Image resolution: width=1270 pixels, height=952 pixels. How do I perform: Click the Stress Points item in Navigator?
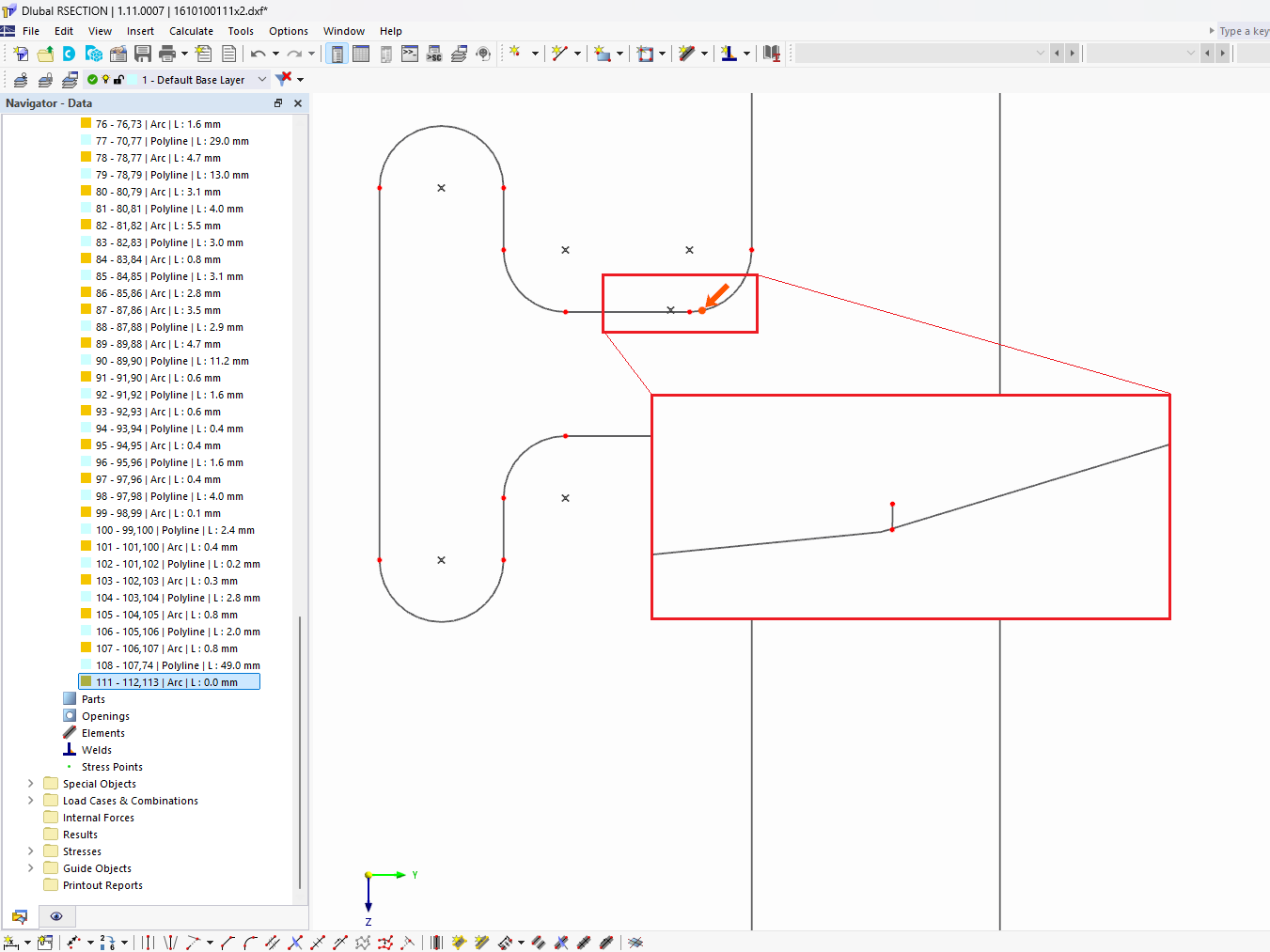point(112,766)
